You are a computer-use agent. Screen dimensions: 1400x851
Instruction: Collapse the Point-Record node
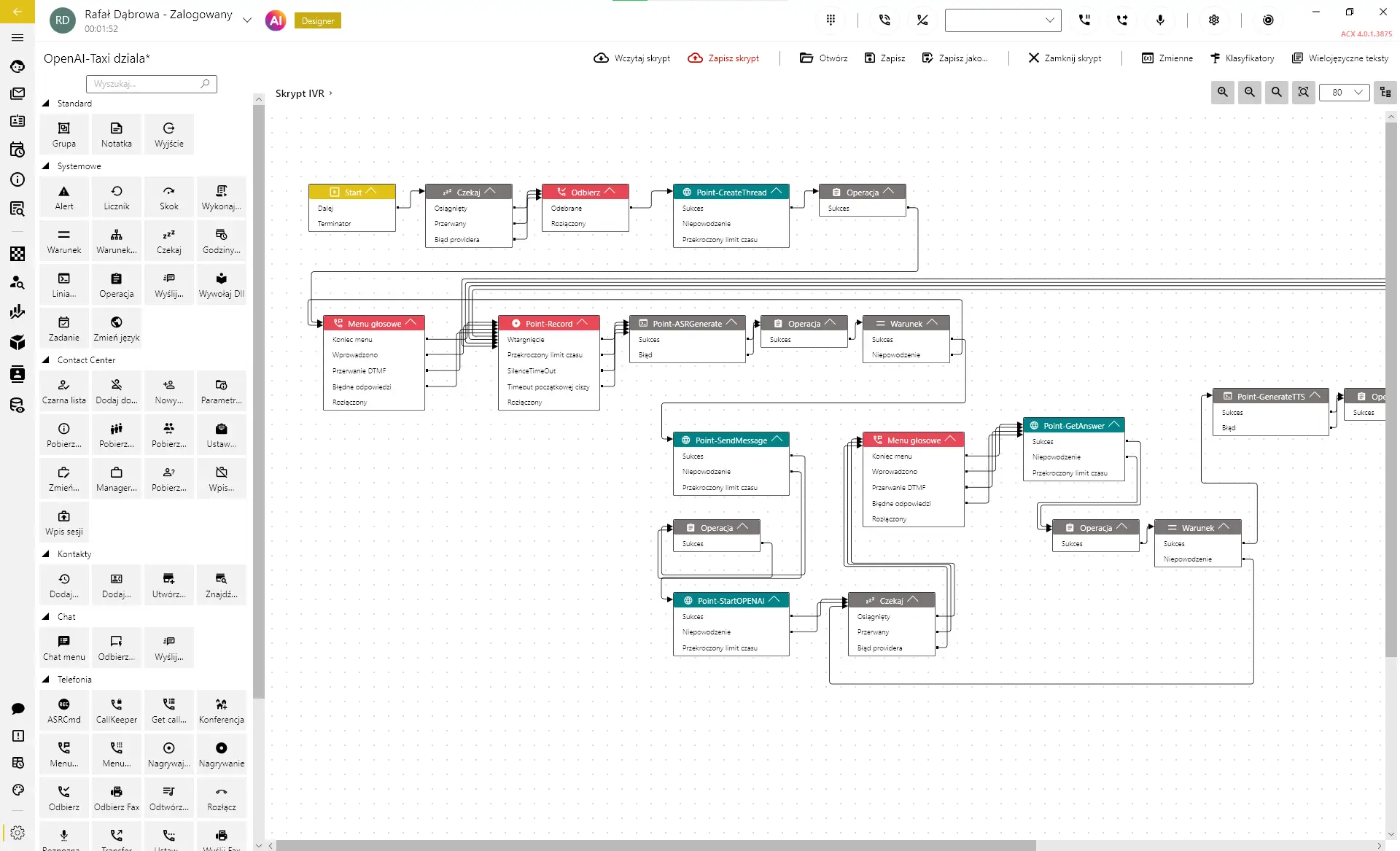(x=582, y=323)
